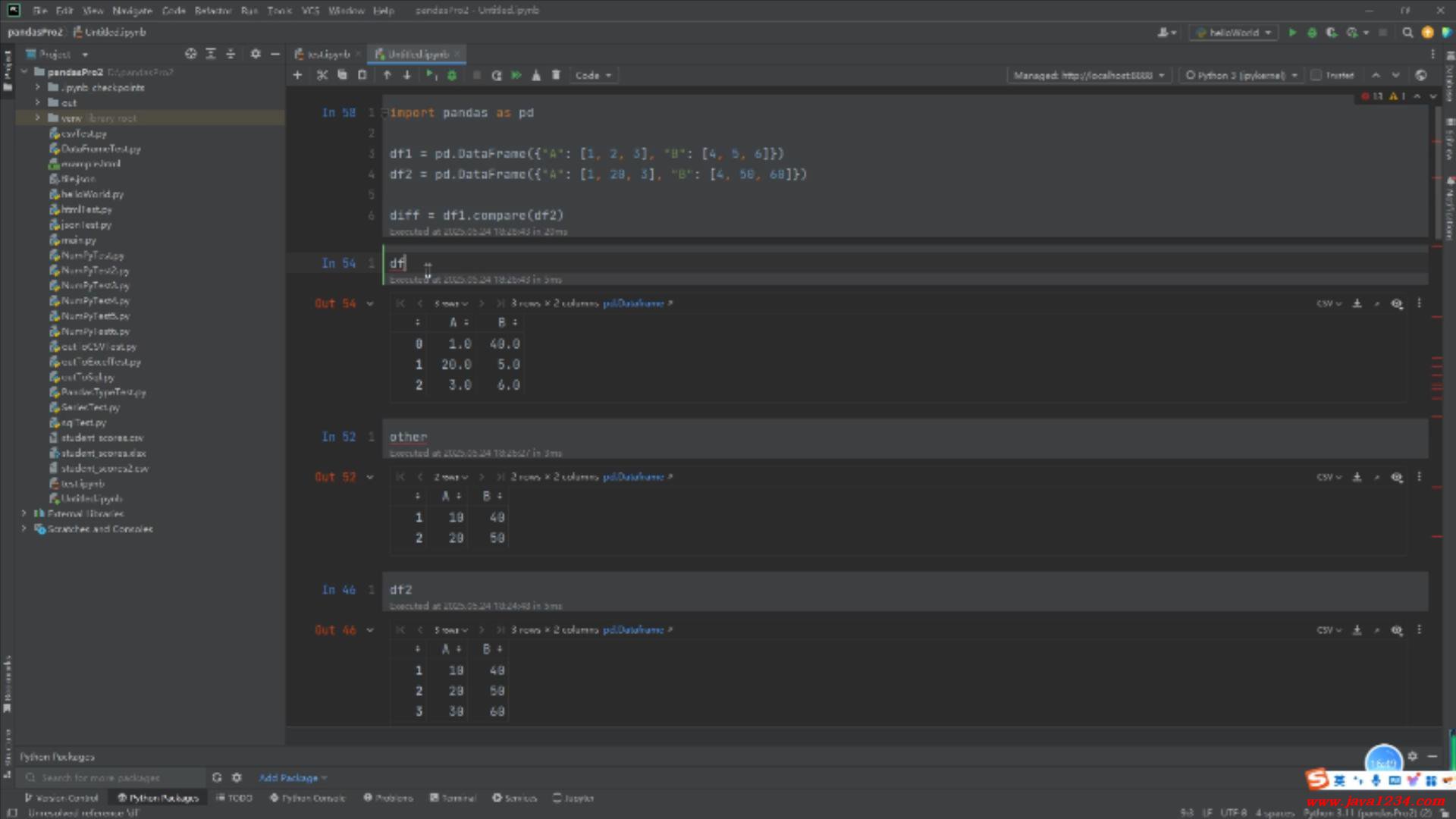Collapse the Out 54 output

tap(370, 303)
